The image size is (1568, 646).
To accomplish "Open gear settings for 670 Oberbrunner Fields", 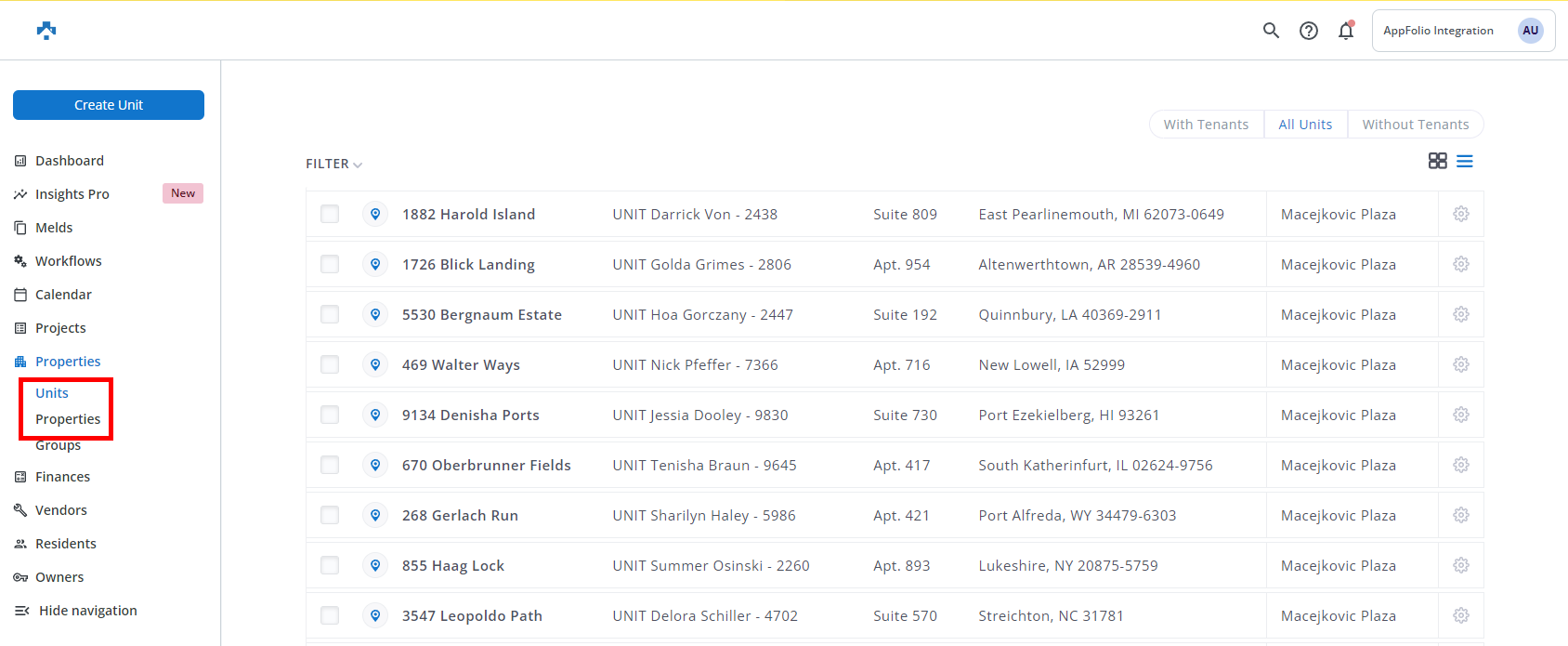I will [1461, 465].
